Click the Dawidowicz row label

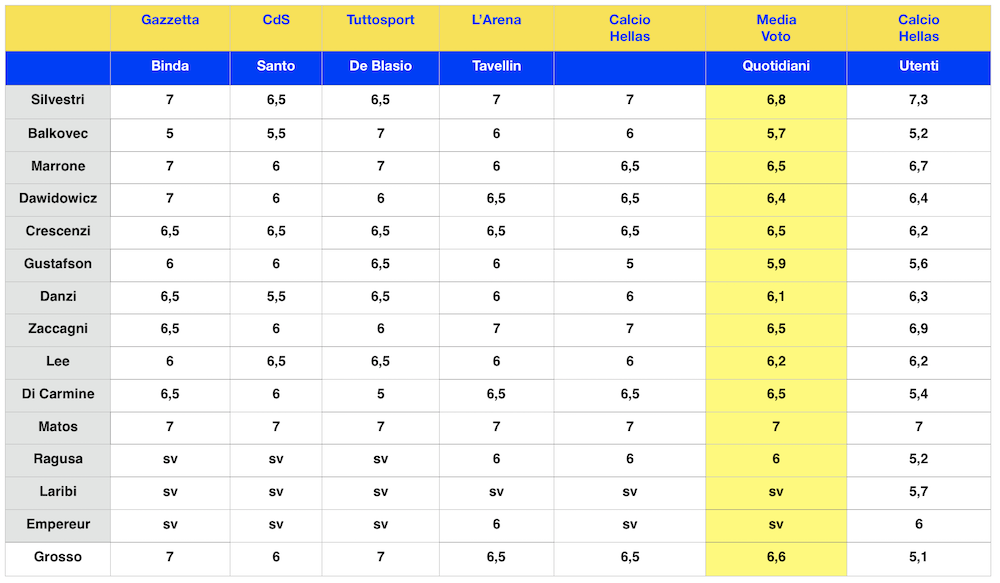click(58, 198)
